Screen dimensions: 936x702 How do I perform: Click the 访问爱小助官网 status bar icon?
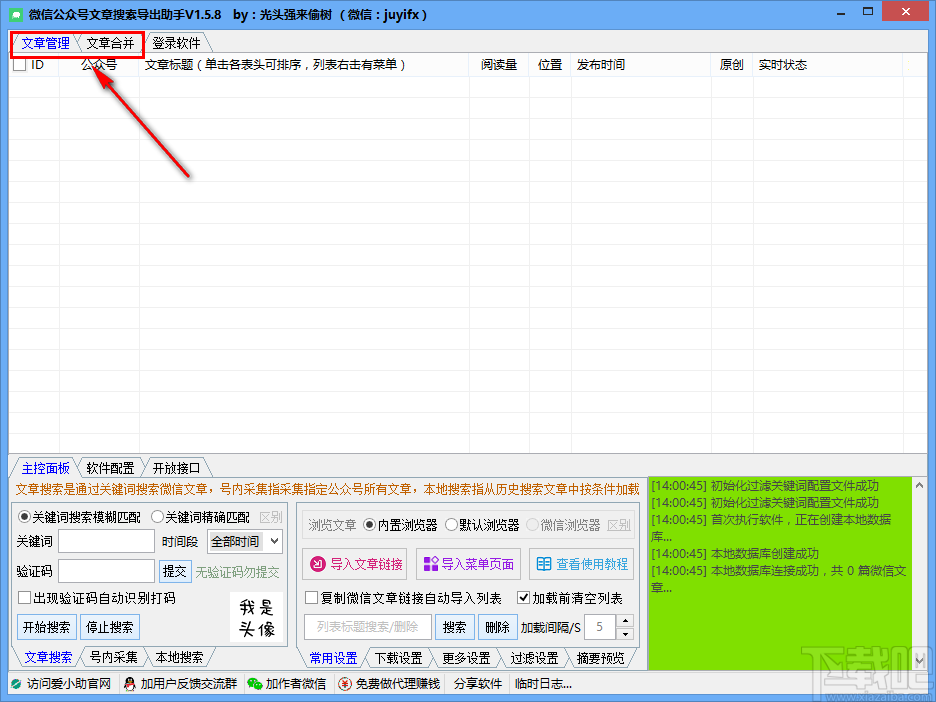coord(16,684)
